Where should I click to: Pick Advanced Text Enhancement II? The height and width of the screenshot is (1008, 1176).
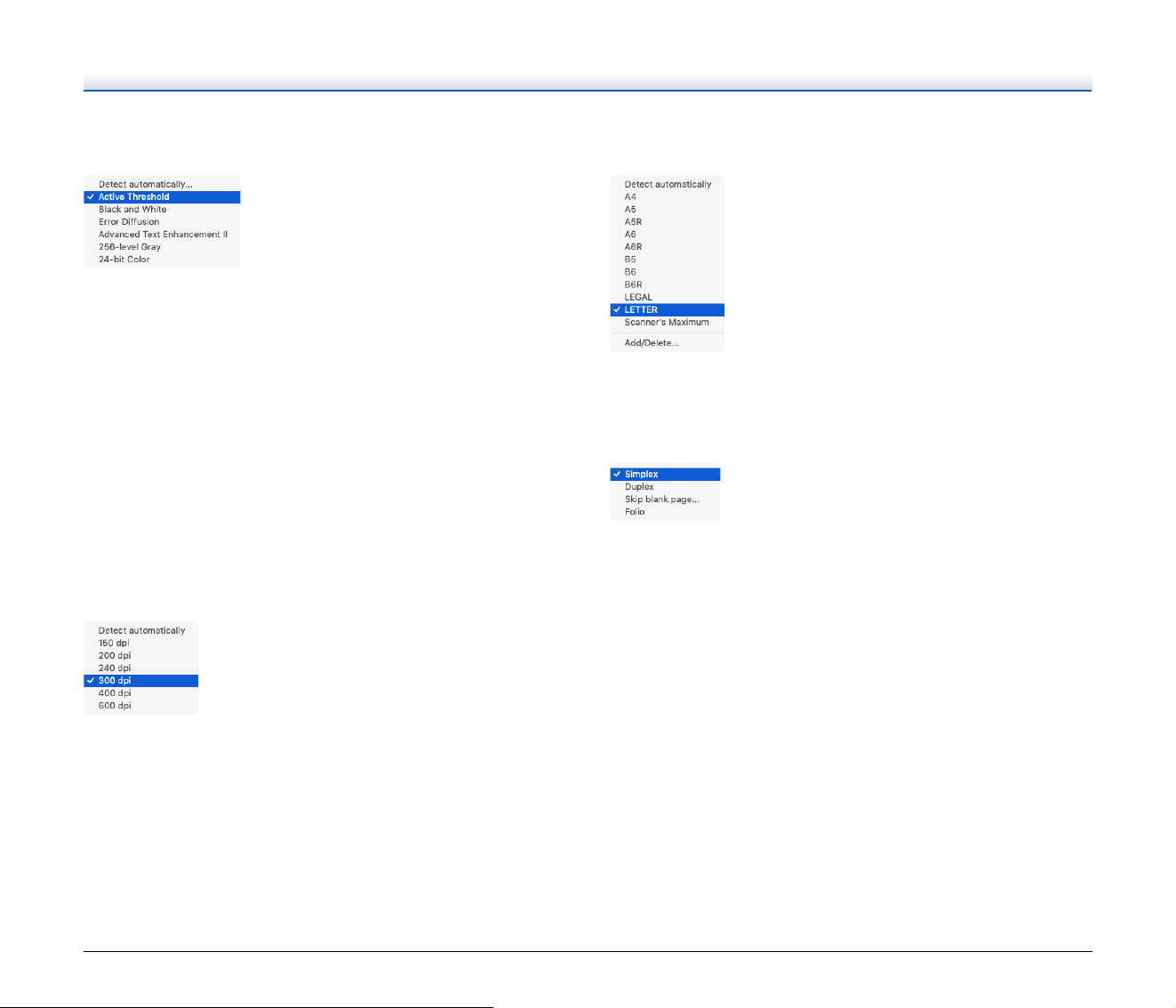point(162,235)
